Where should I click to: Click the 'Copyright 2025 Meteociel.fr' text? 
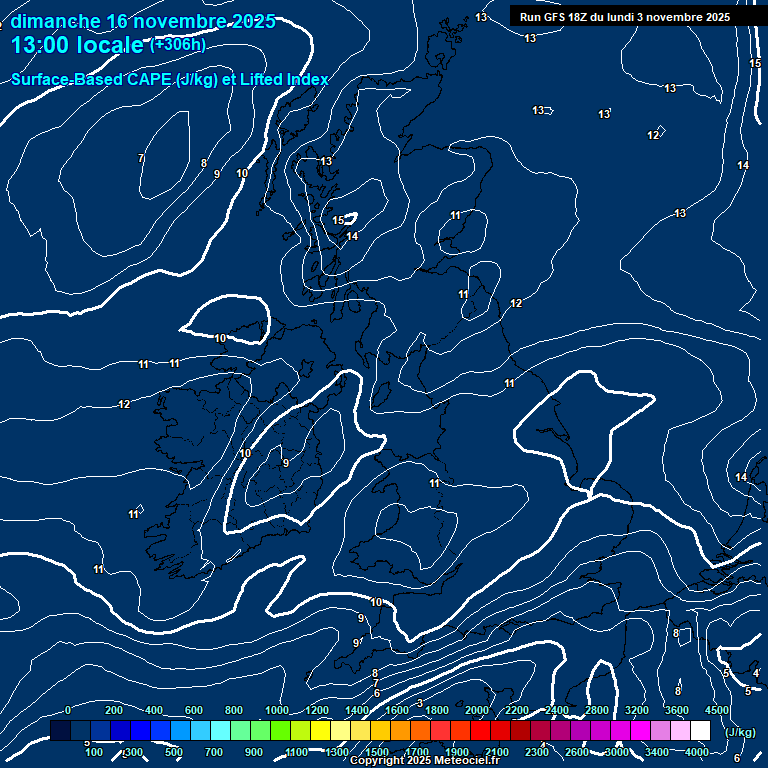click(425, 760)
